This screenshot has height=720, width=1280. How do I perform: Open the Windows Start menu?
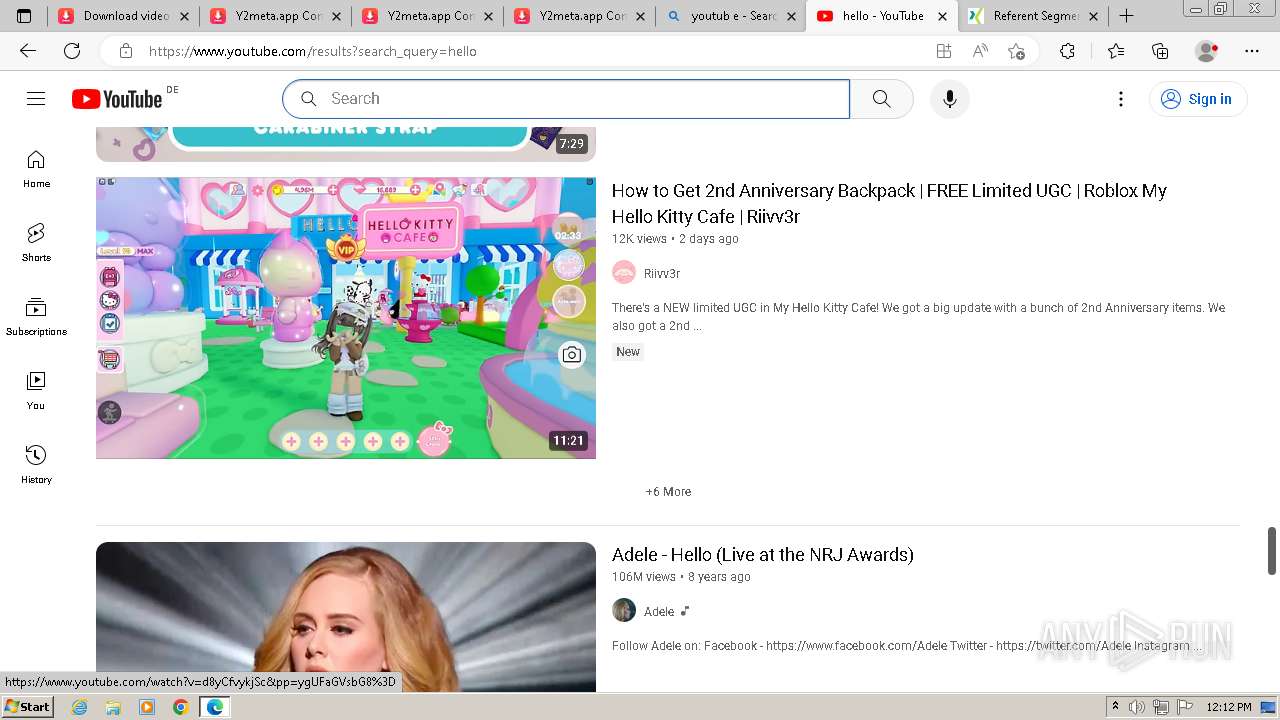click(x=28, y=707)
